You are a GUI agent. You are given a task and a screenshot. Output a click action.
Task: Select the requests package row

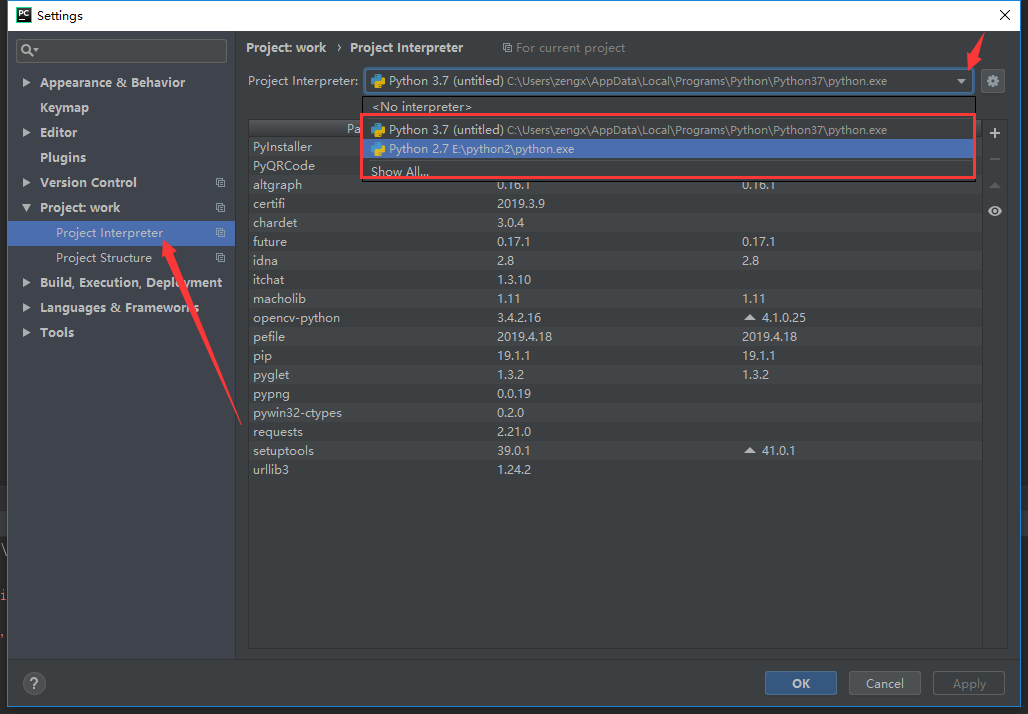(615, 432)
